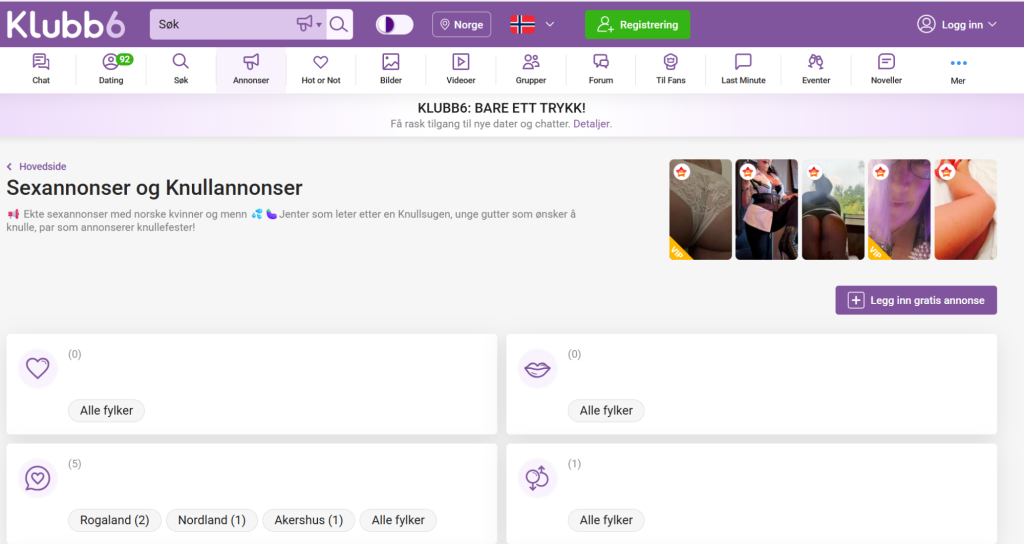Click Legg inn gratis annonse button
1024x544 pixels.
pyautogui.click(x=916, y=300)
